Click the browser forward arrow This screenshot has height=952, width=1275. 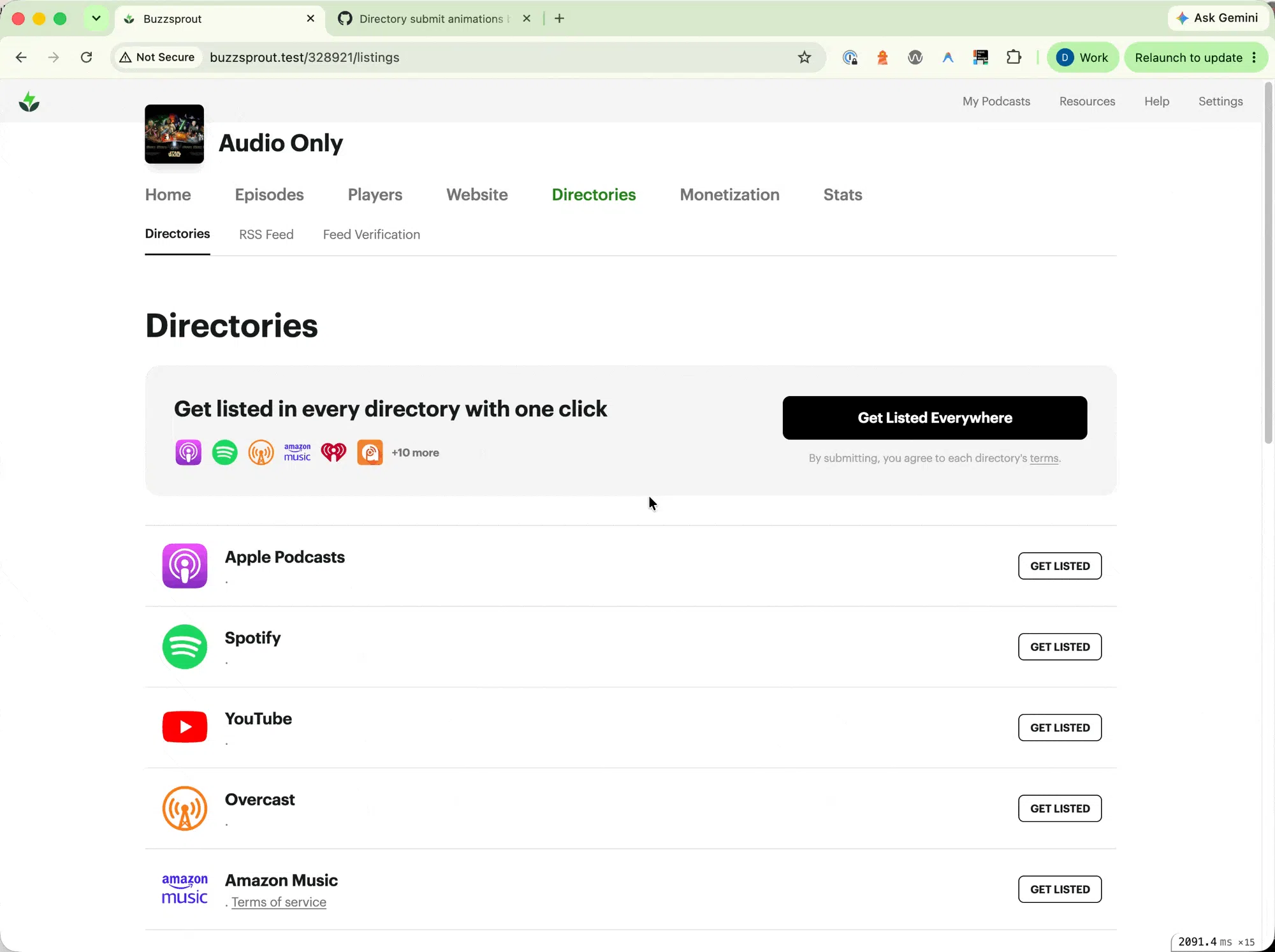click(x=54, y=57)
